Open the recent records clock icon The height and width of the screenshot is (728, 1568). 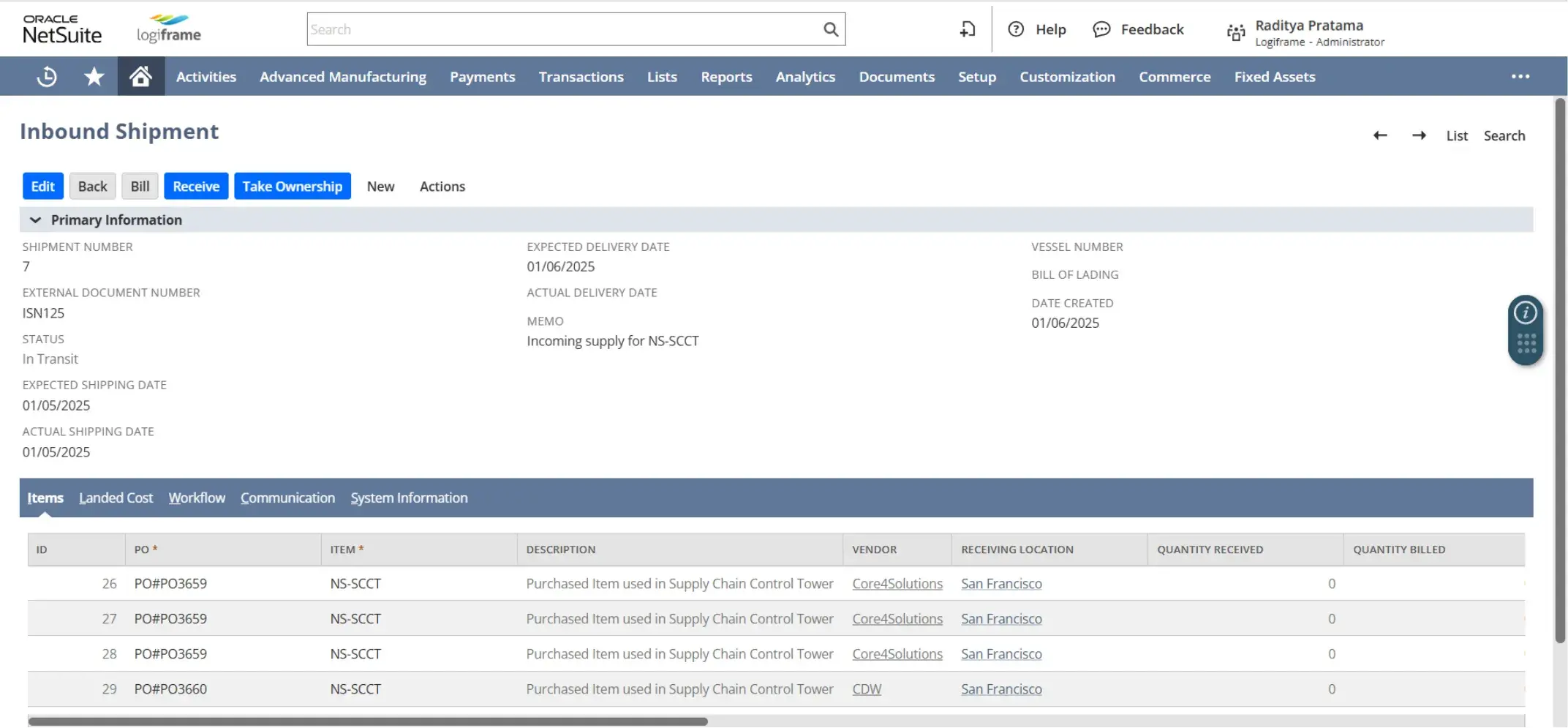pyautogui.click(x=45, y=76)
